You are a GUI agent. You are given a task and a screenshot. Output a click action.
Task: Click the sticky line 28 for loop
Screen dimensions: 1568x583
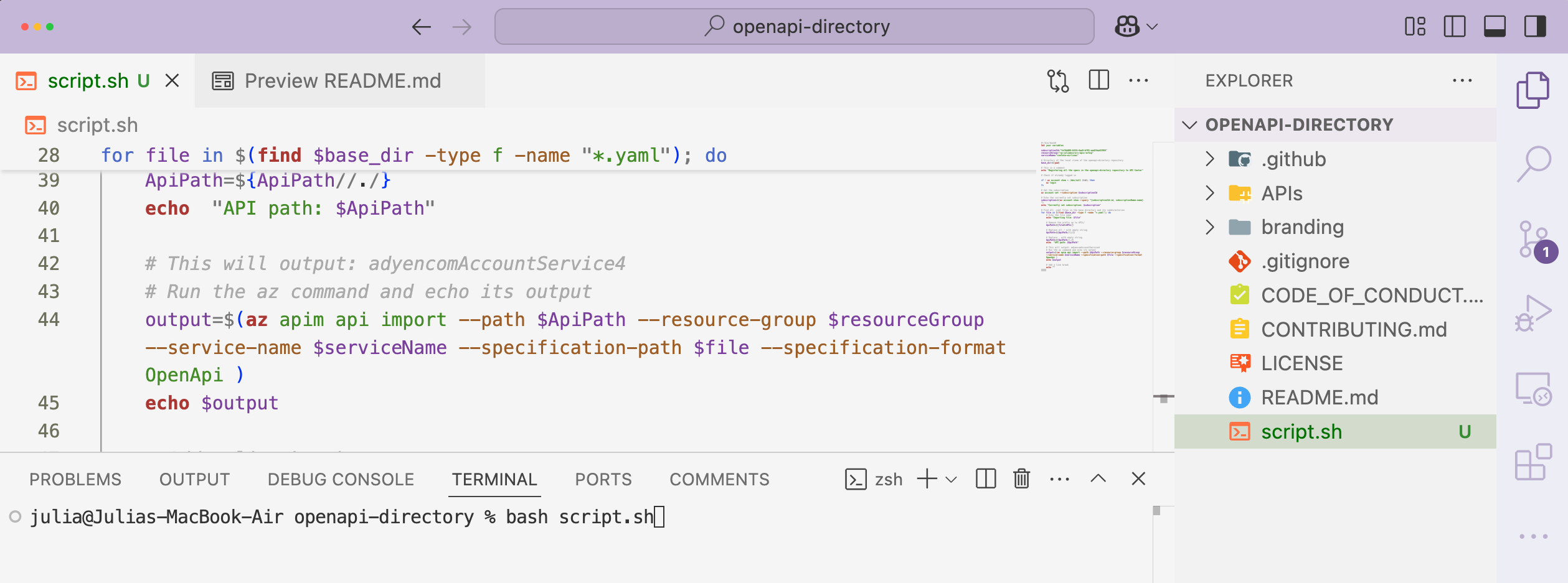[413, 155]
